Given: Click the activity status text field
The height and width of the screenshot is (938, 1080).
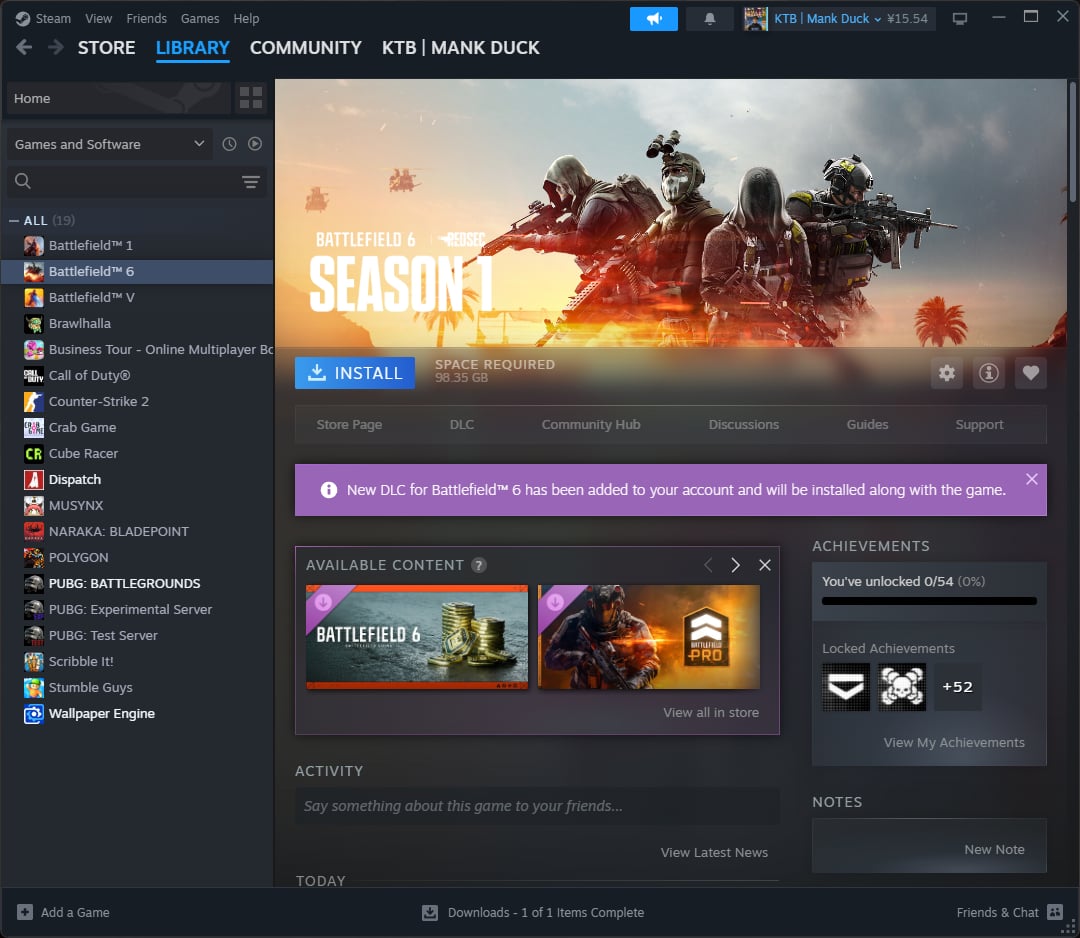Looking at the screenshot, I should (537, 806).
